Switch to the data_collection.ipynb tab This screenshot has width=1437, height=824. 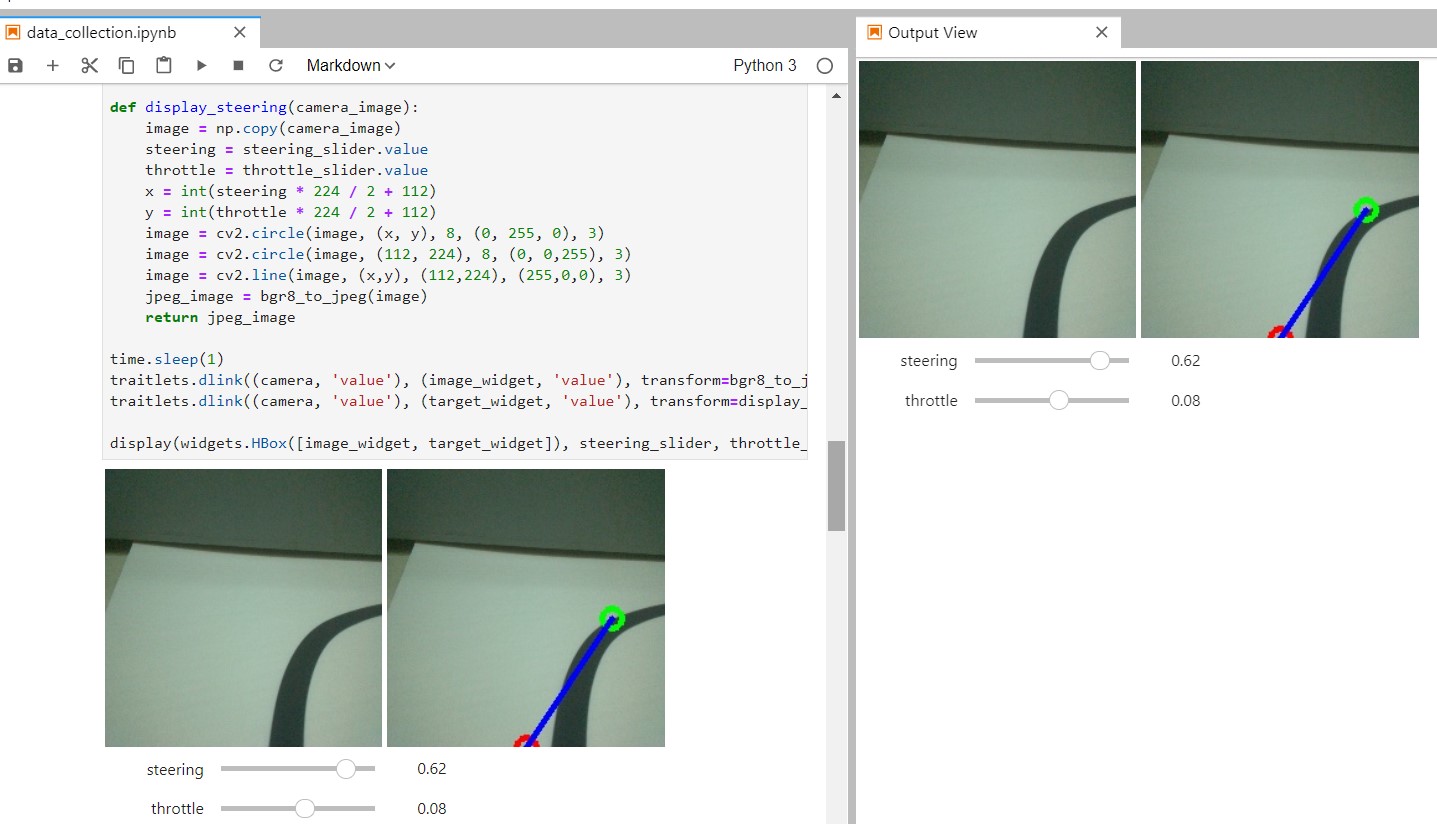pos(101,32)
